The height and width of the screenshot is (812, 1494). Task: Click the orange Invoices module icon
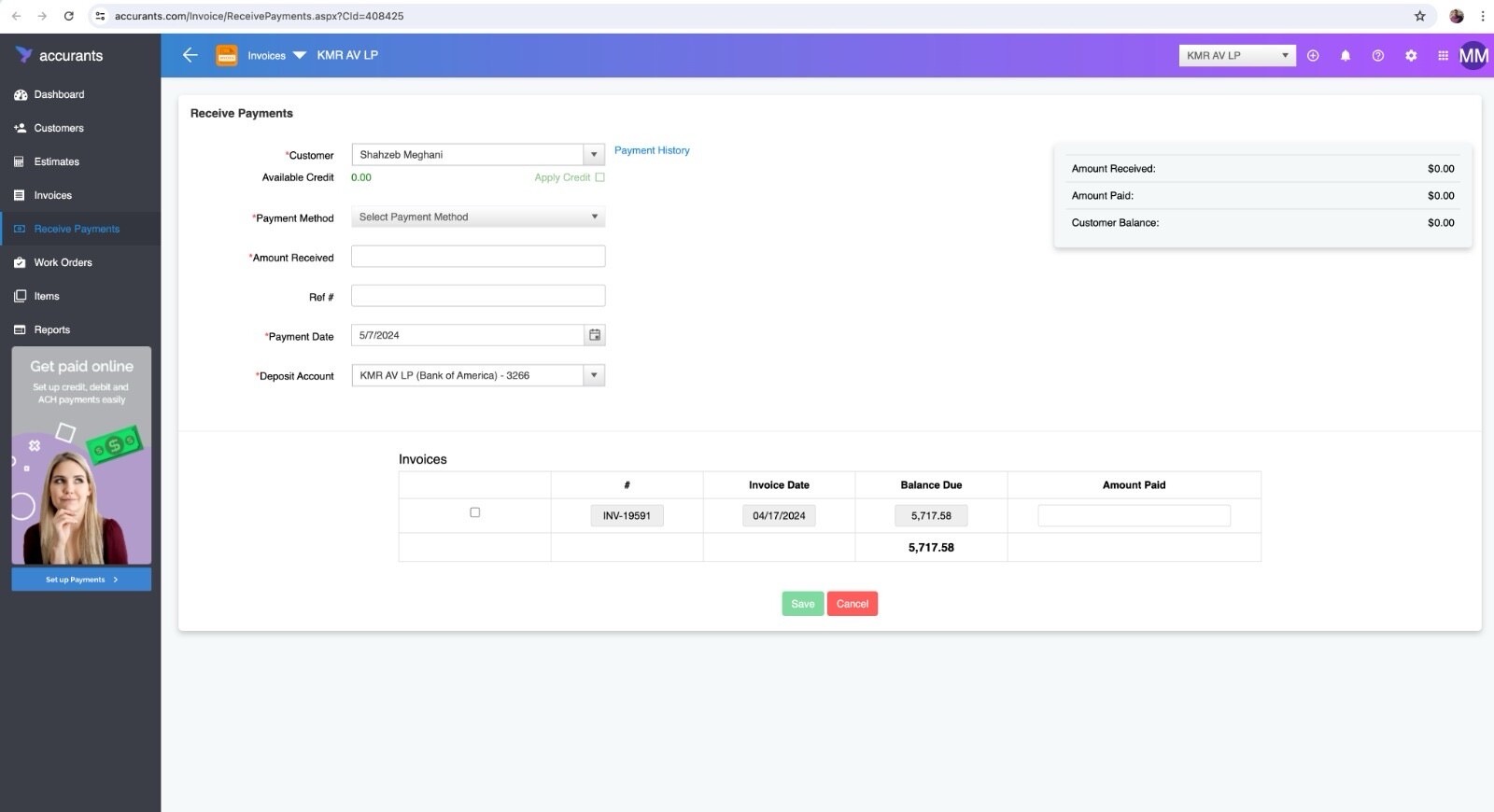tap(227, 55)
